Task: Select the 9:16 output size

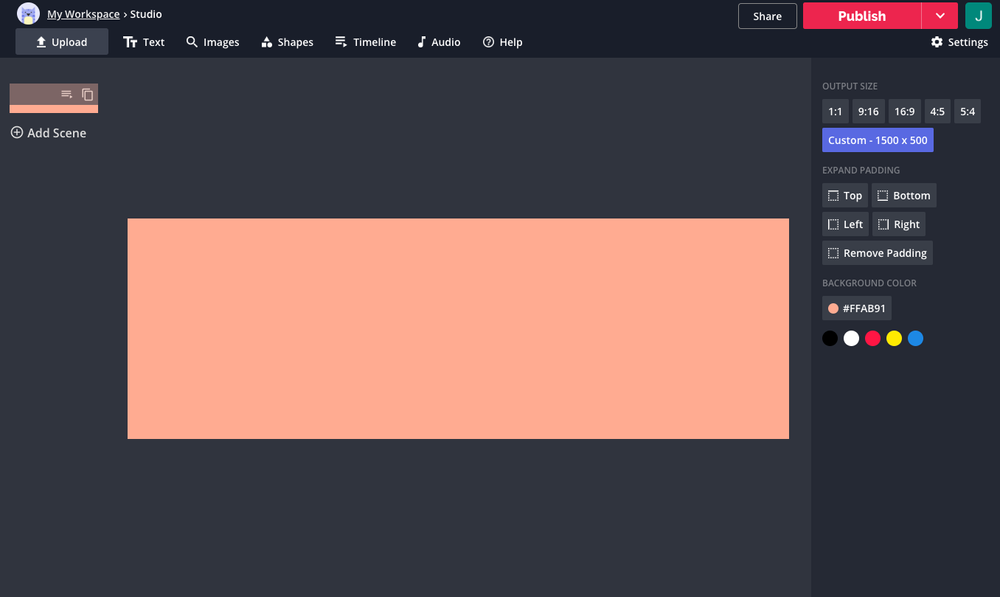Action: 868,111
